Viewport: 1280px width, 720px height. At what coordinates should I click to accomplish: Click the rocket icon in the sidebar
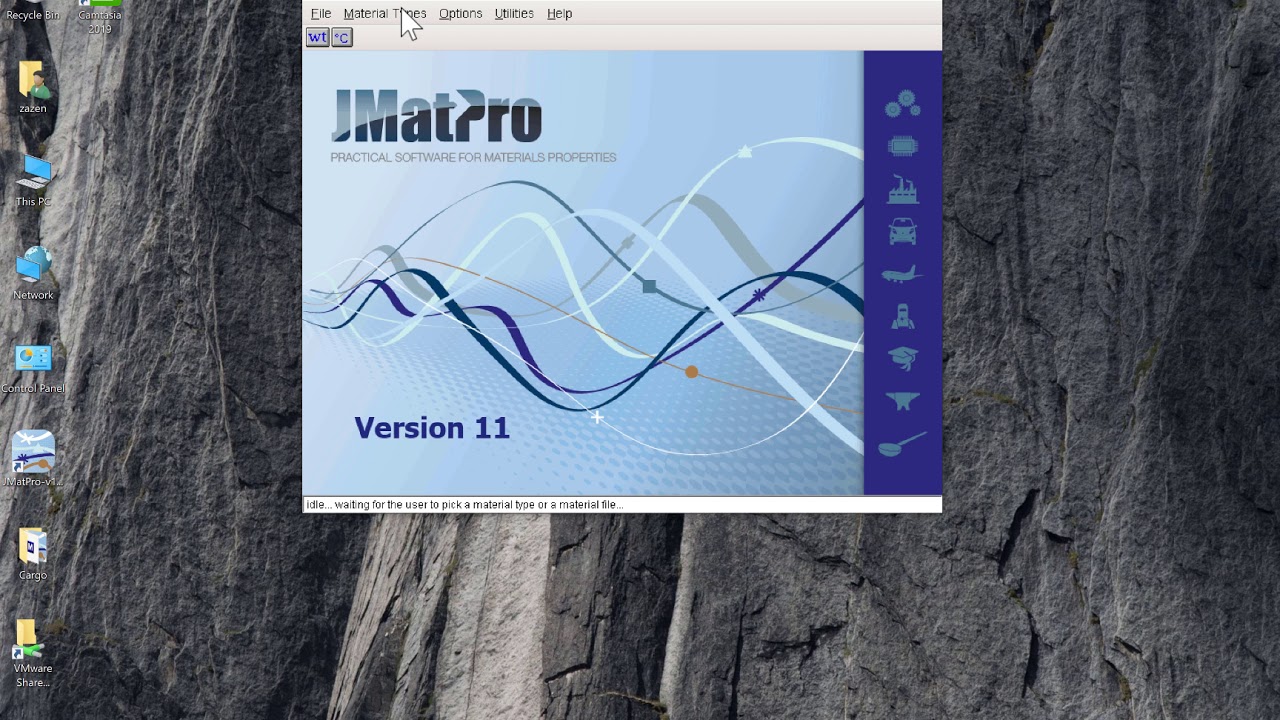[903, 316]
